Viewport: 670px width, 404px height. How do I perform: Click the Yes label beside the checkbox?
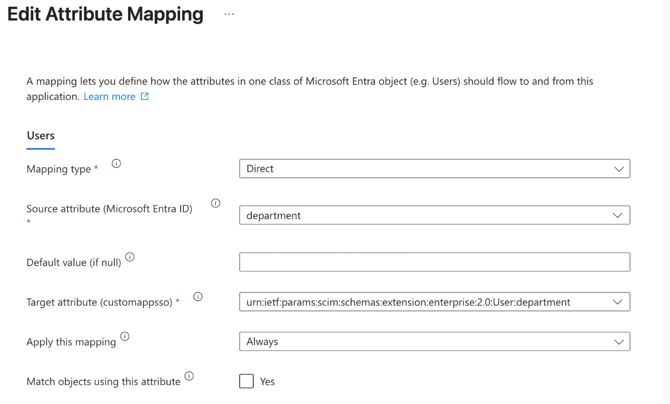point(267,381)
